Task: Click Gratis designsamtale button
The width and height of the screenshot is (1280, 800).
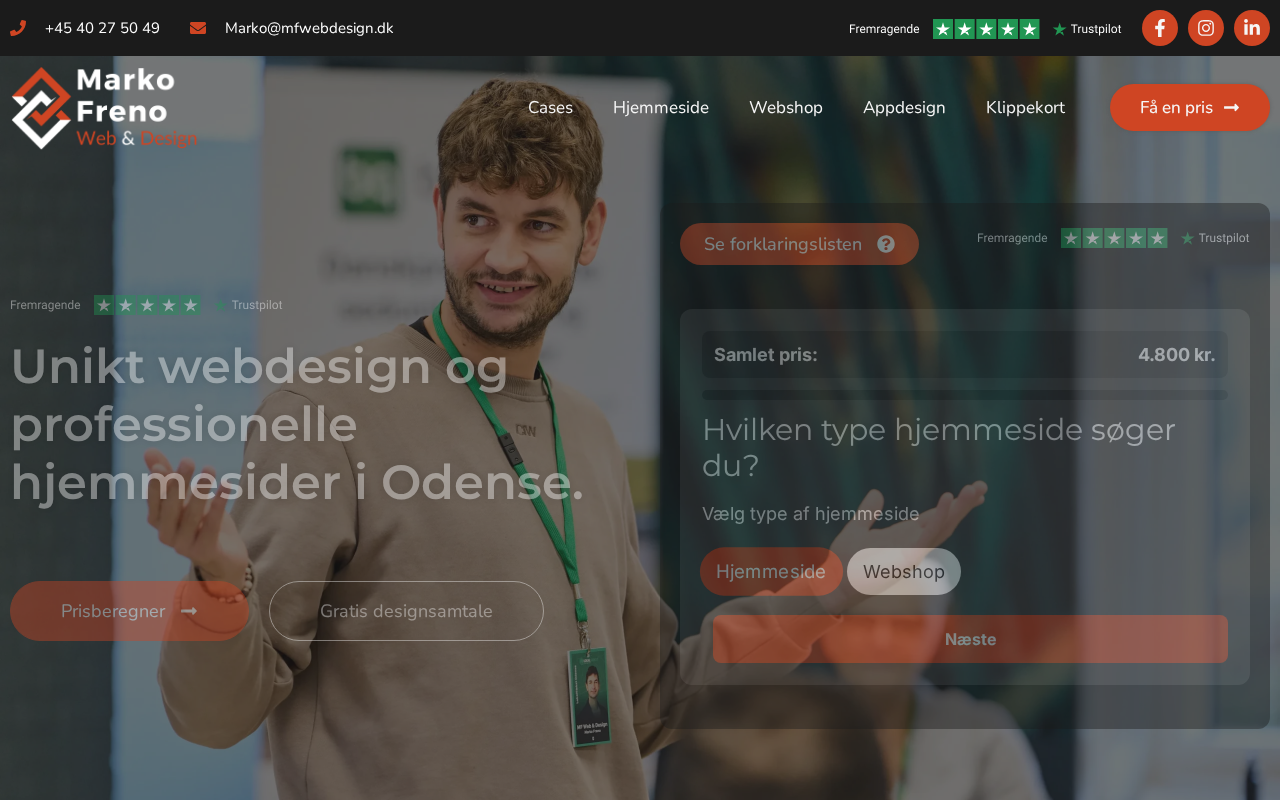Action: tap(406, 611)
